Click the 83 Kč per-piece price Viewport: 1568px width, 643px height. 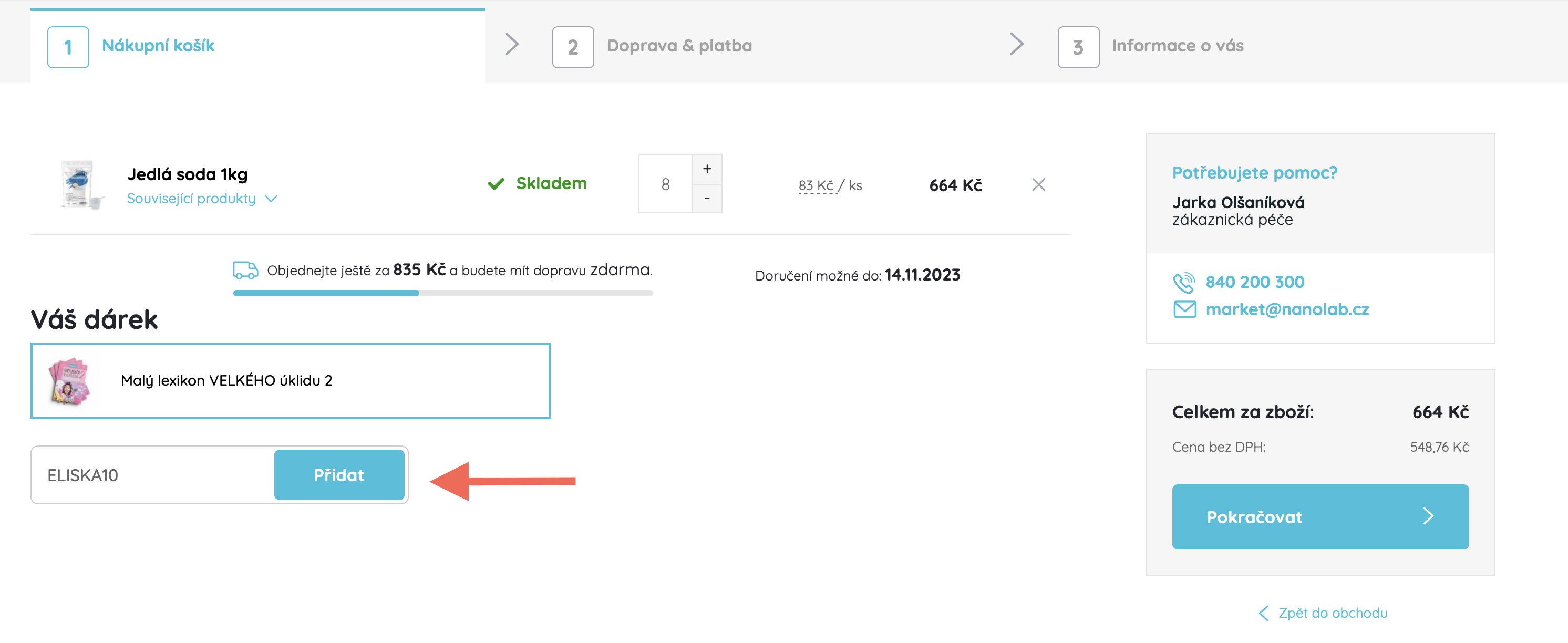point(830,185)
